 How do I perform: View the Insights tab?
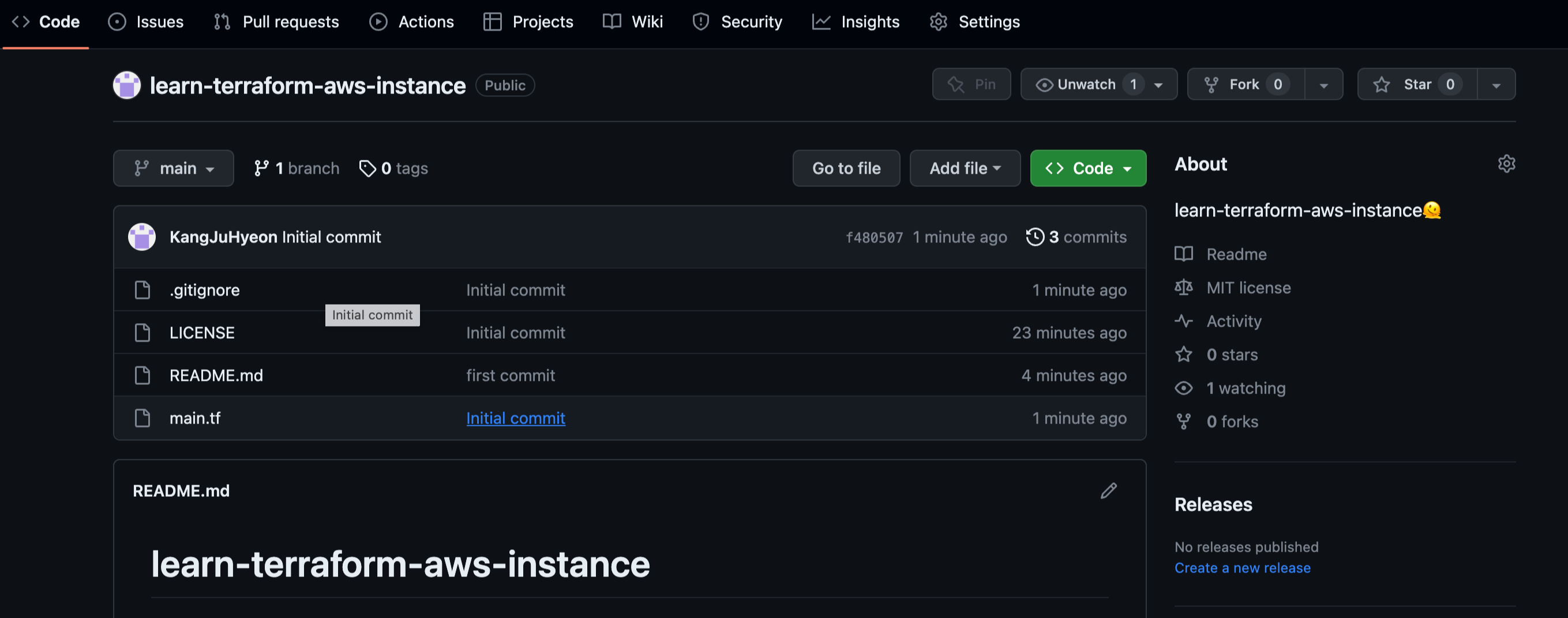tap(856, 22)
